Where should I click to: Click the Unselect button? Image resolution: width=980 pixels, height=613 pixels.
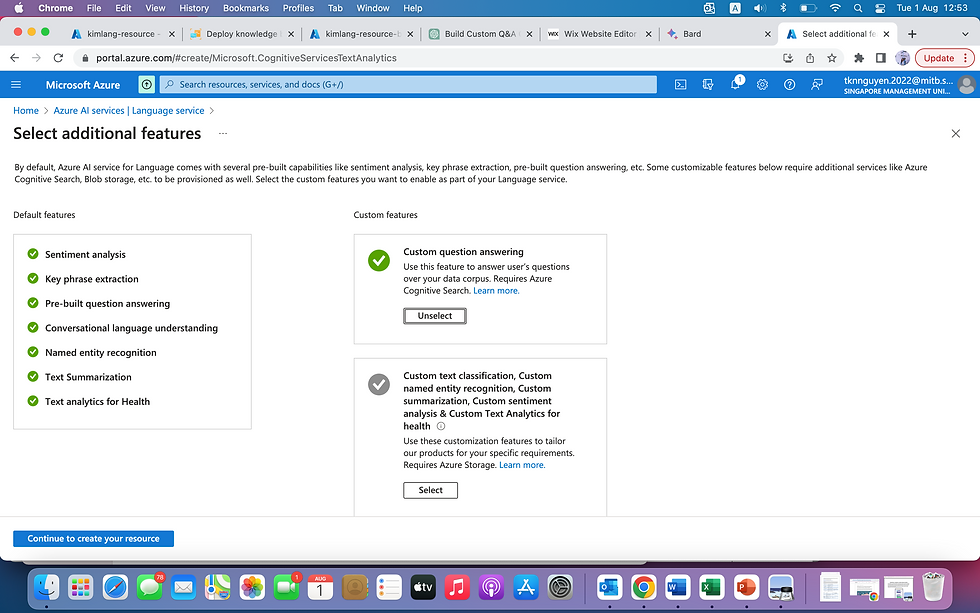[x=434, y=316]
